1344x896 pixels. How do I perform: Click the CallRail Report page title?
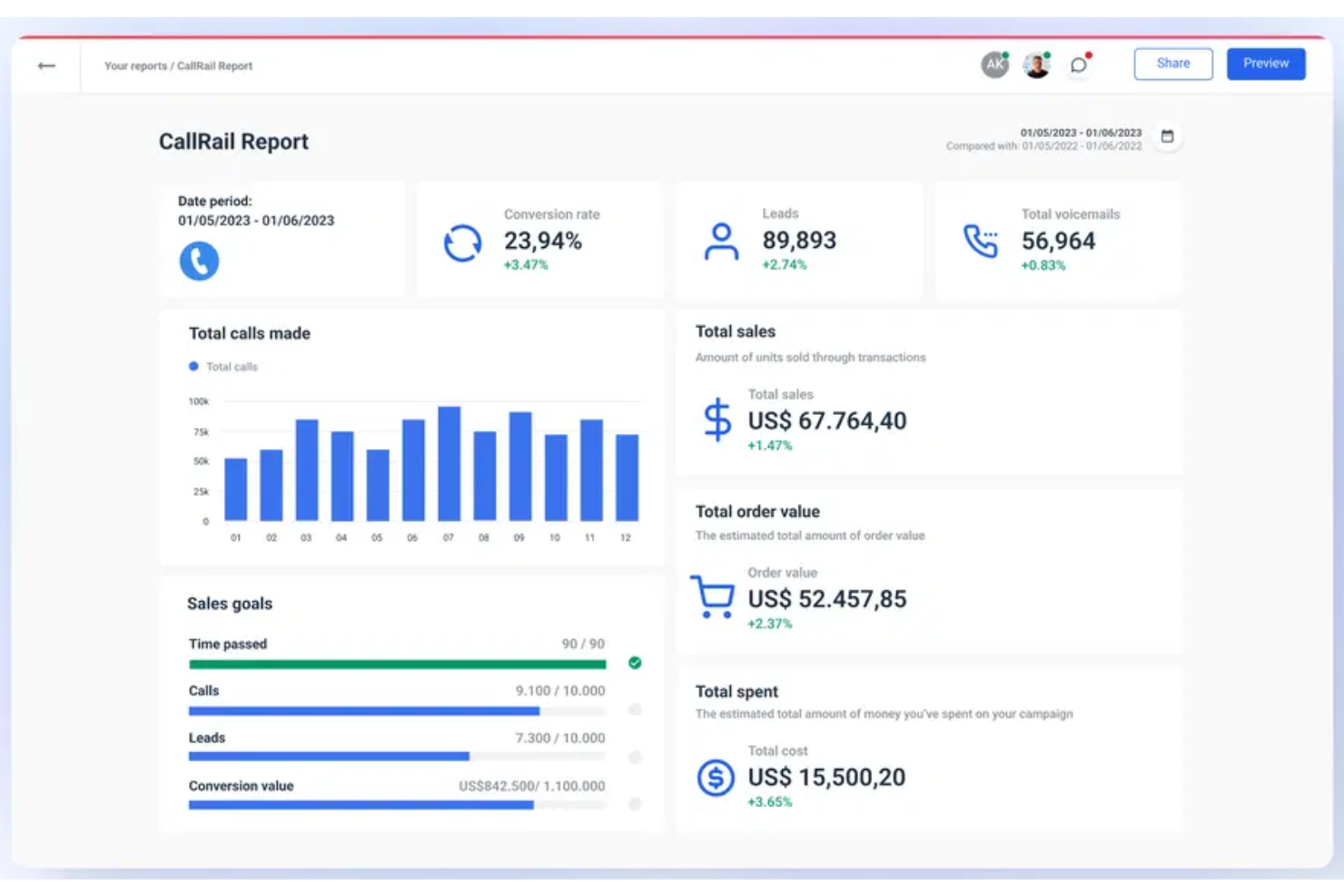click(233, 142)
